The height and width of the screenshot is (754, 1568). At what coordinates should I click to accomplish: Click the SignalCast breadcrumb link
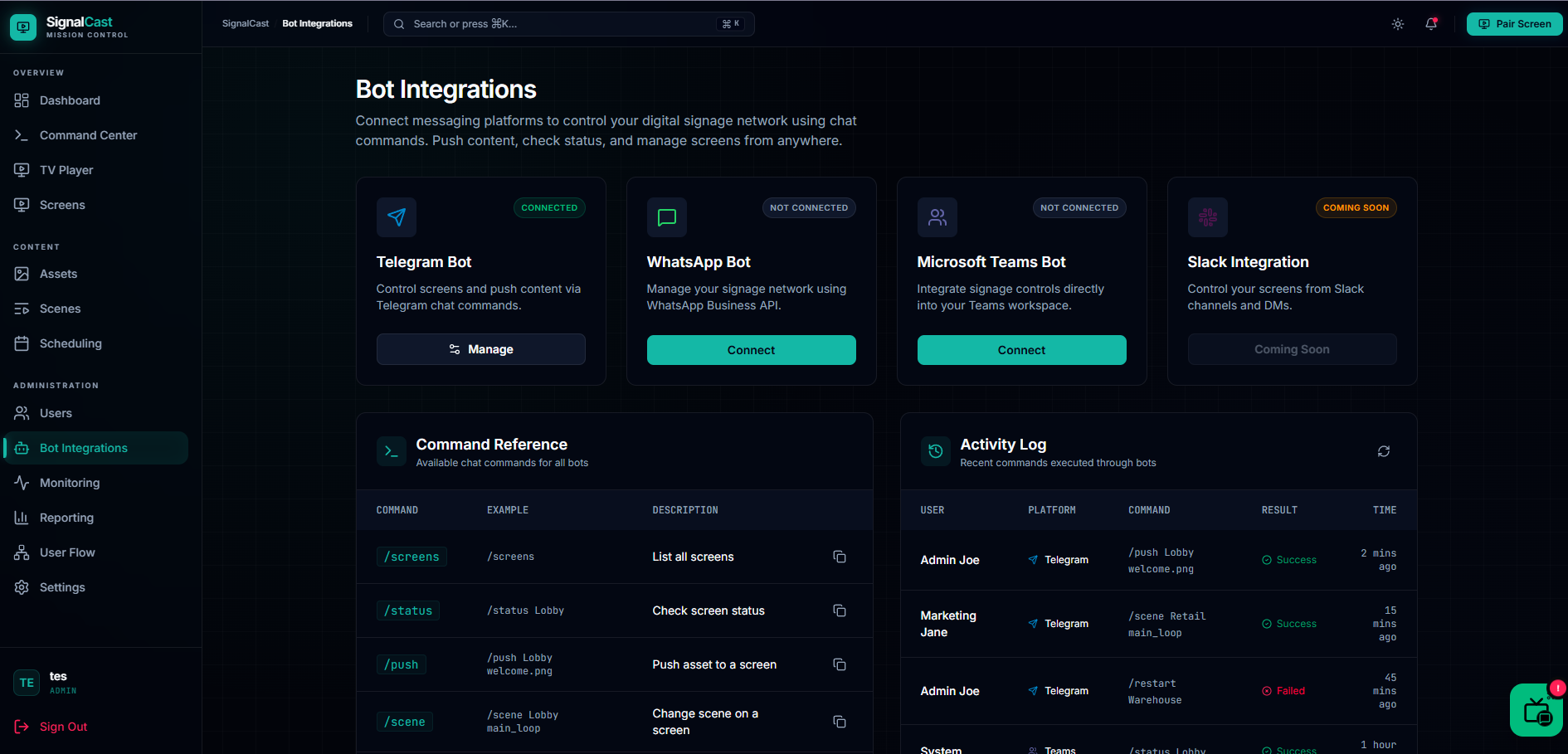[x=246, y=23]
